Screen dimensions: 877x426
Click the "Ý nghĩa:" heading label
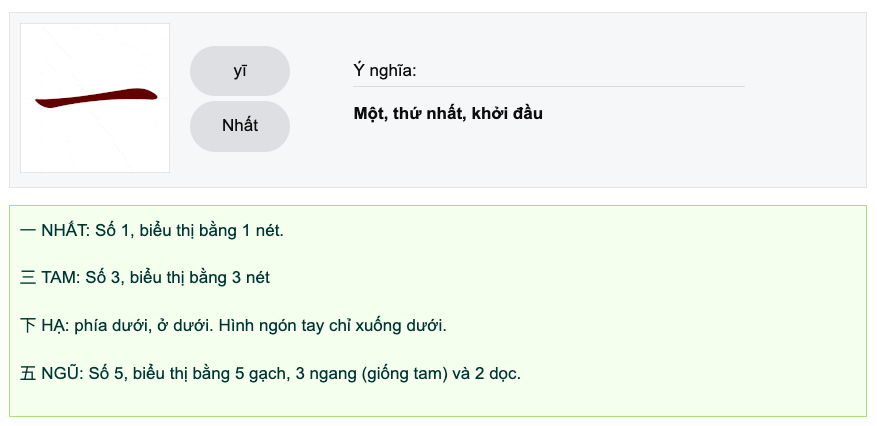384,70
